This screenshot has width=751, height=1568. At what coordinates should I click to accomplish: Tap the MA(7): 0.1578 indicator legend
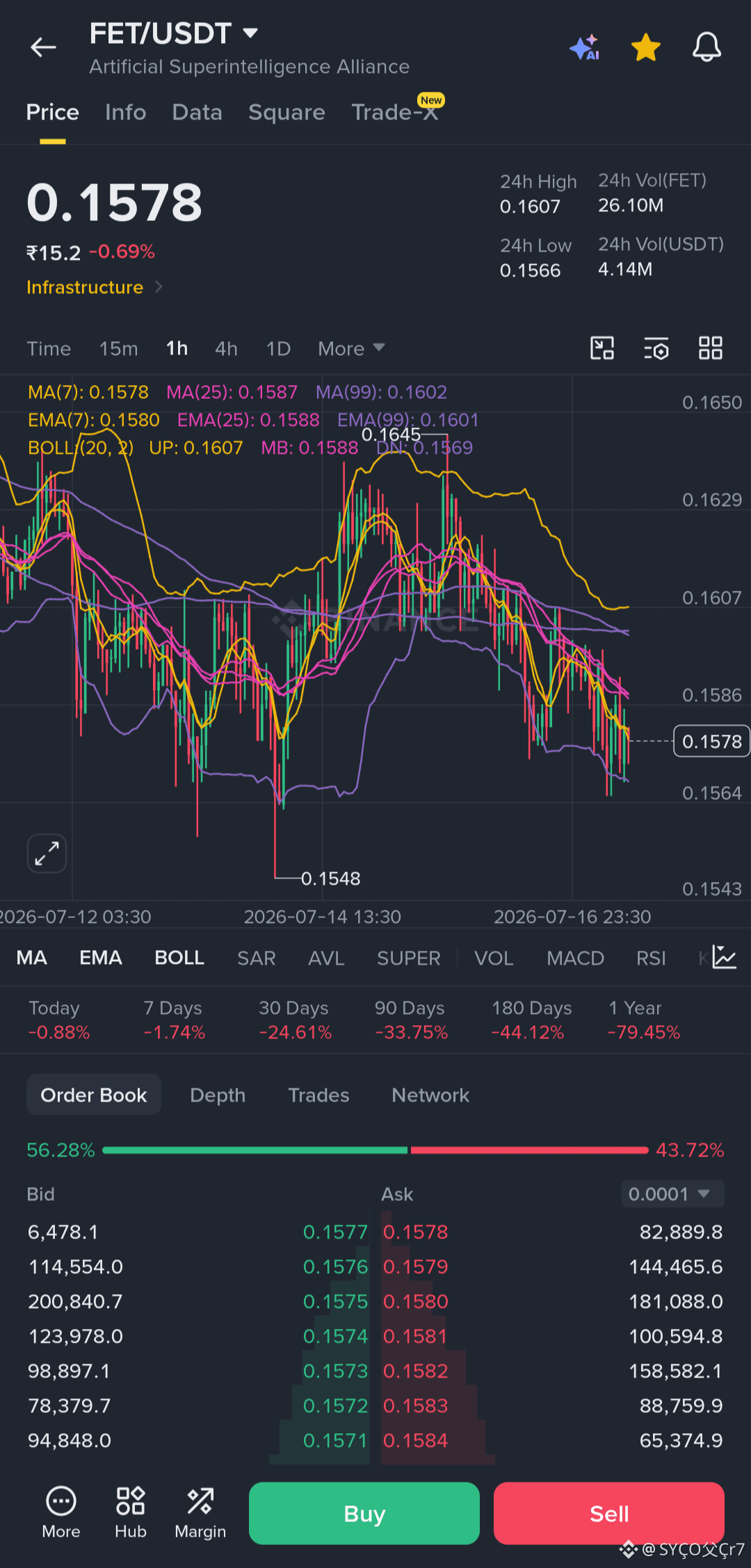point(88,392)
